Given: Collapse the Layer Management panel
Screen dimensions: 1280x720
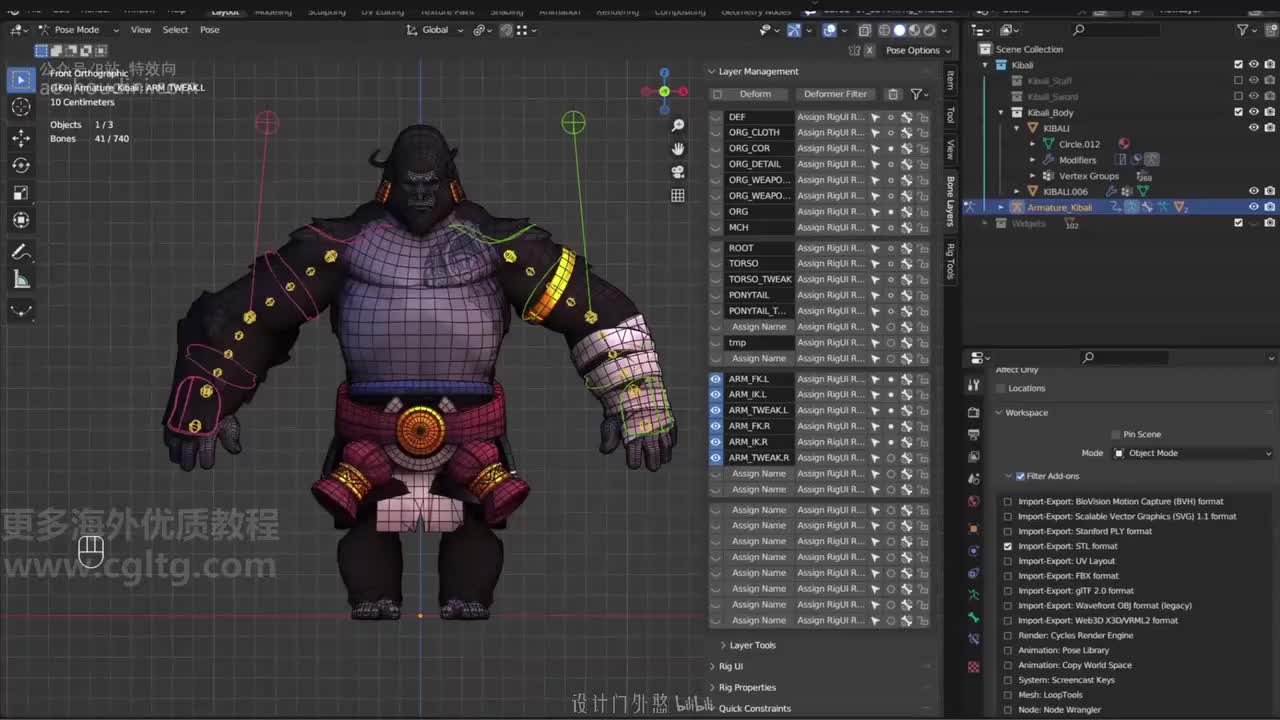Looking at the screenshot, I should (712, 71).
